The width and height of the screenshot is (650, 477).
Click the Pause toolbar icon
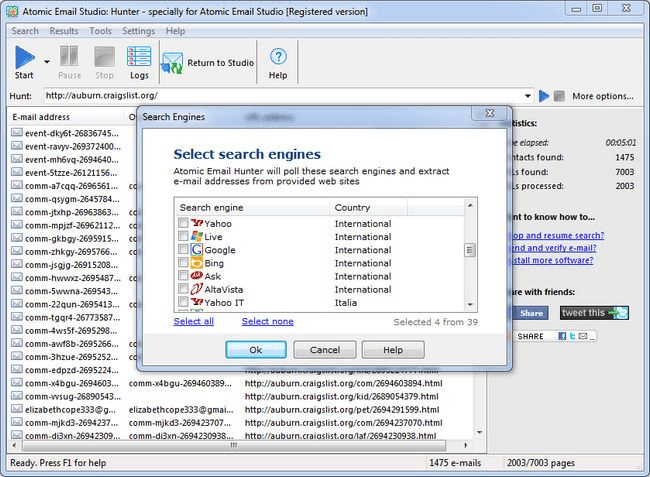click(x=69, y=56)
